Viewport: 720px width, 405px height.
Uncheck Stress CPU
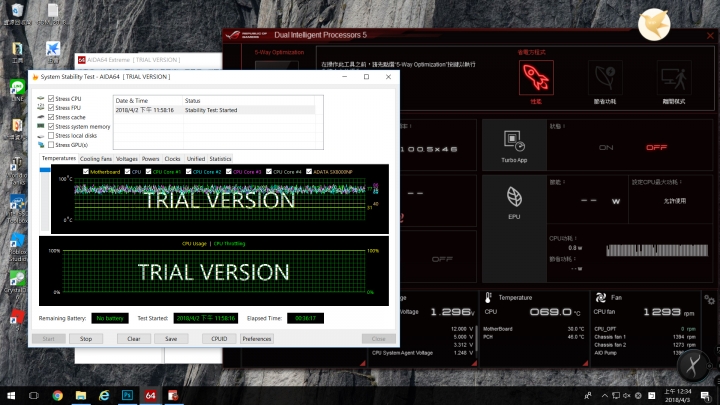[51, 99]
